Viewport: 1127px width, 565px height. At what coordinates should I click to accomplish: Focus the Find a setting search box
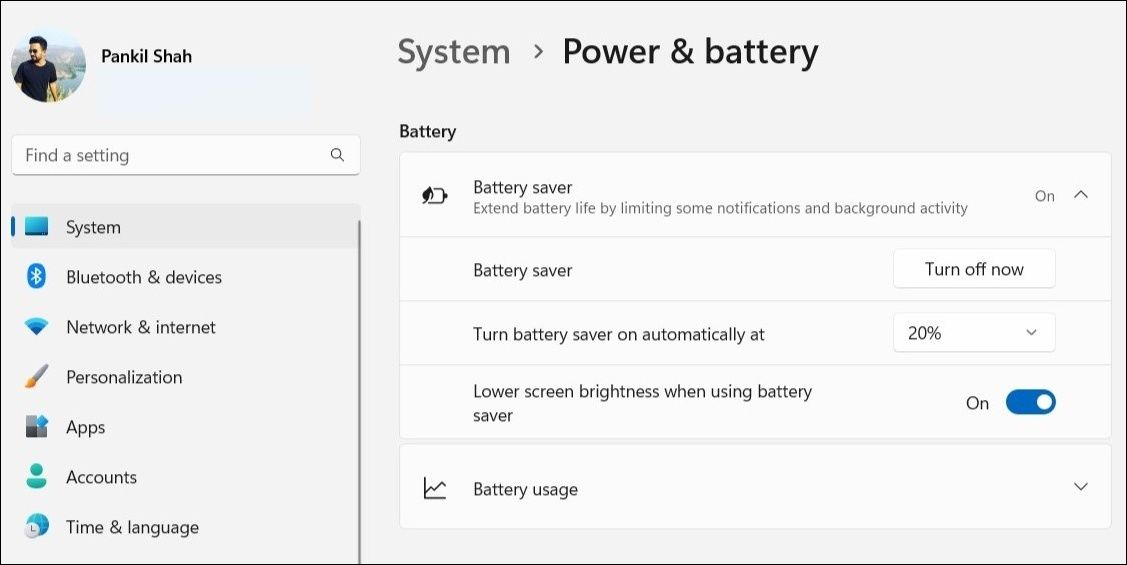(170, 155)
